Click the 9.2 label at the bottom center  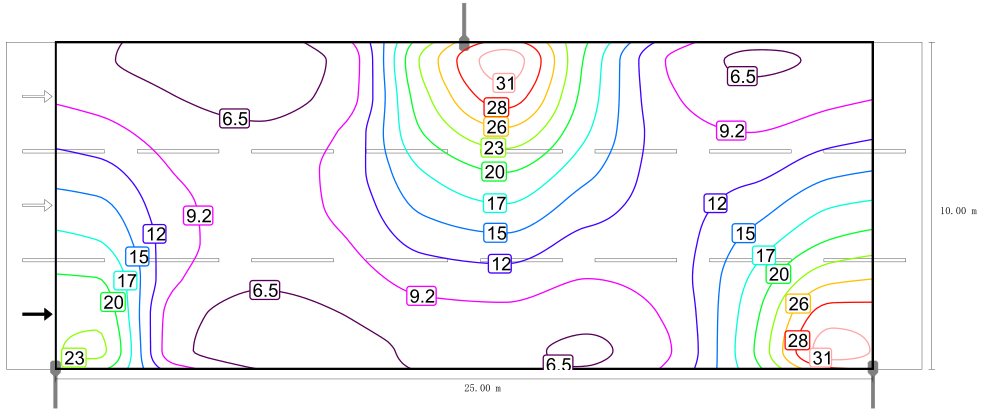[x=421, y=296]
